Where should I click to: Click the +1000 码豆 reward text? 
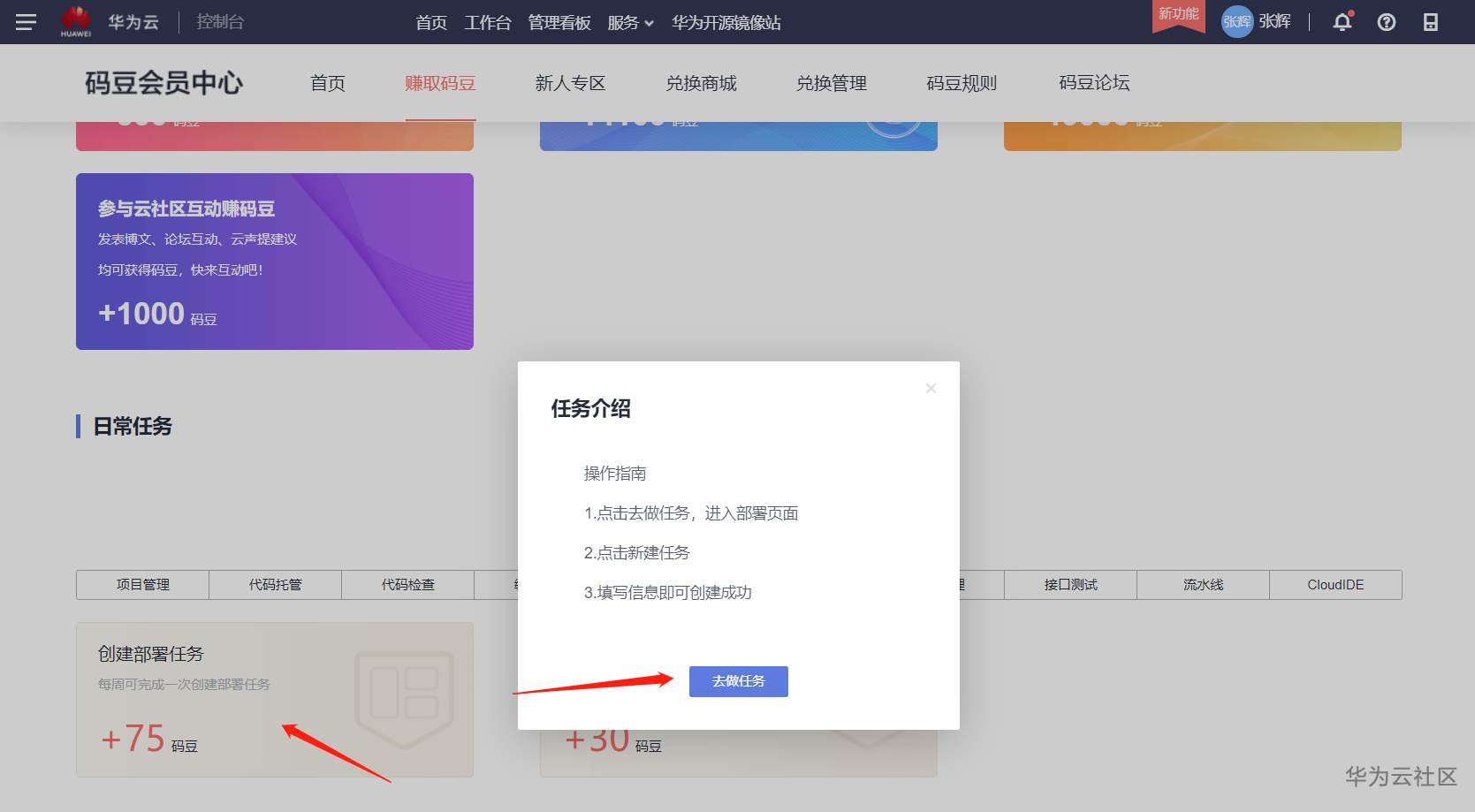[x=157, y=314]
